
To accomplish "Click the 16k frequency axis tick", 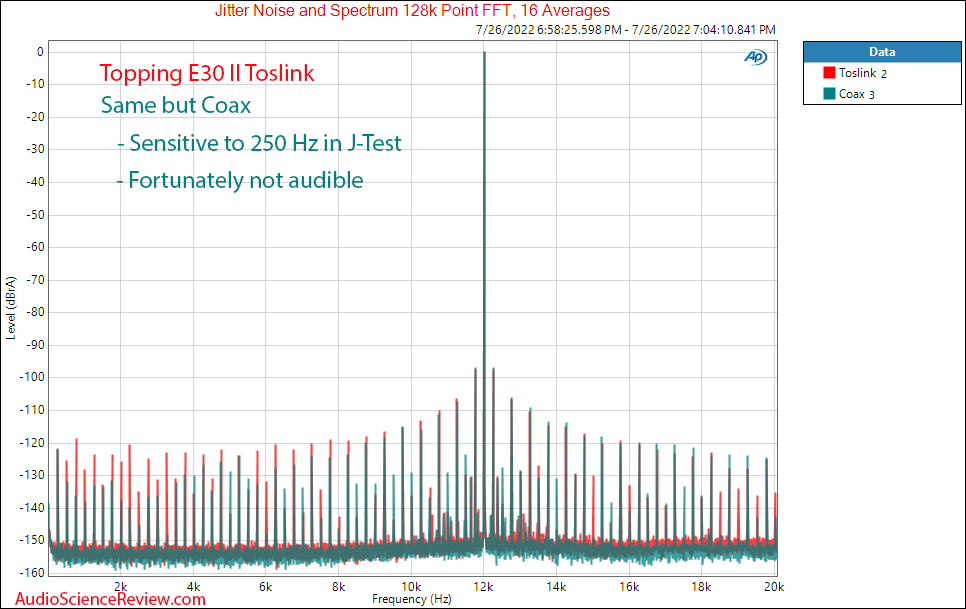I will tap(629, 587).
